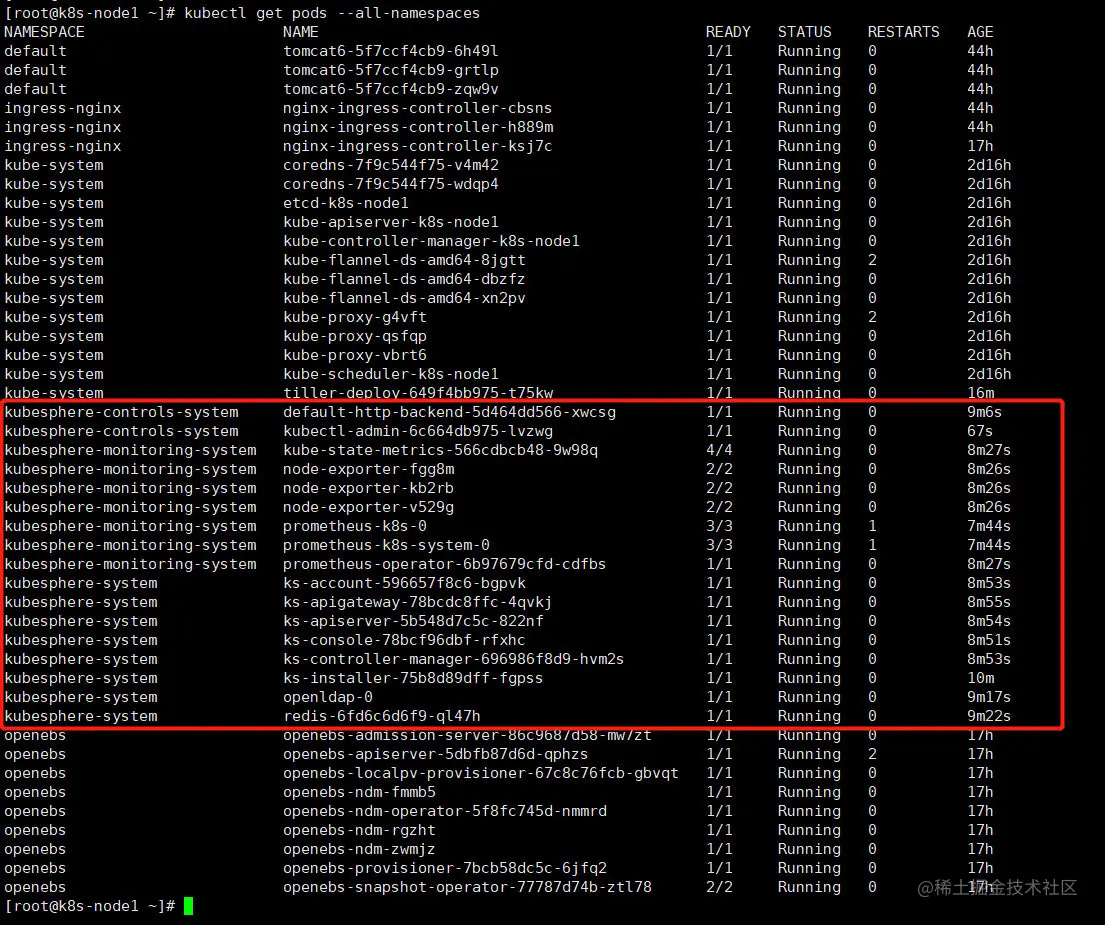
Task: Select coredns-7f9c544f75-wdqp4 pod name
Action: (390, 185)
